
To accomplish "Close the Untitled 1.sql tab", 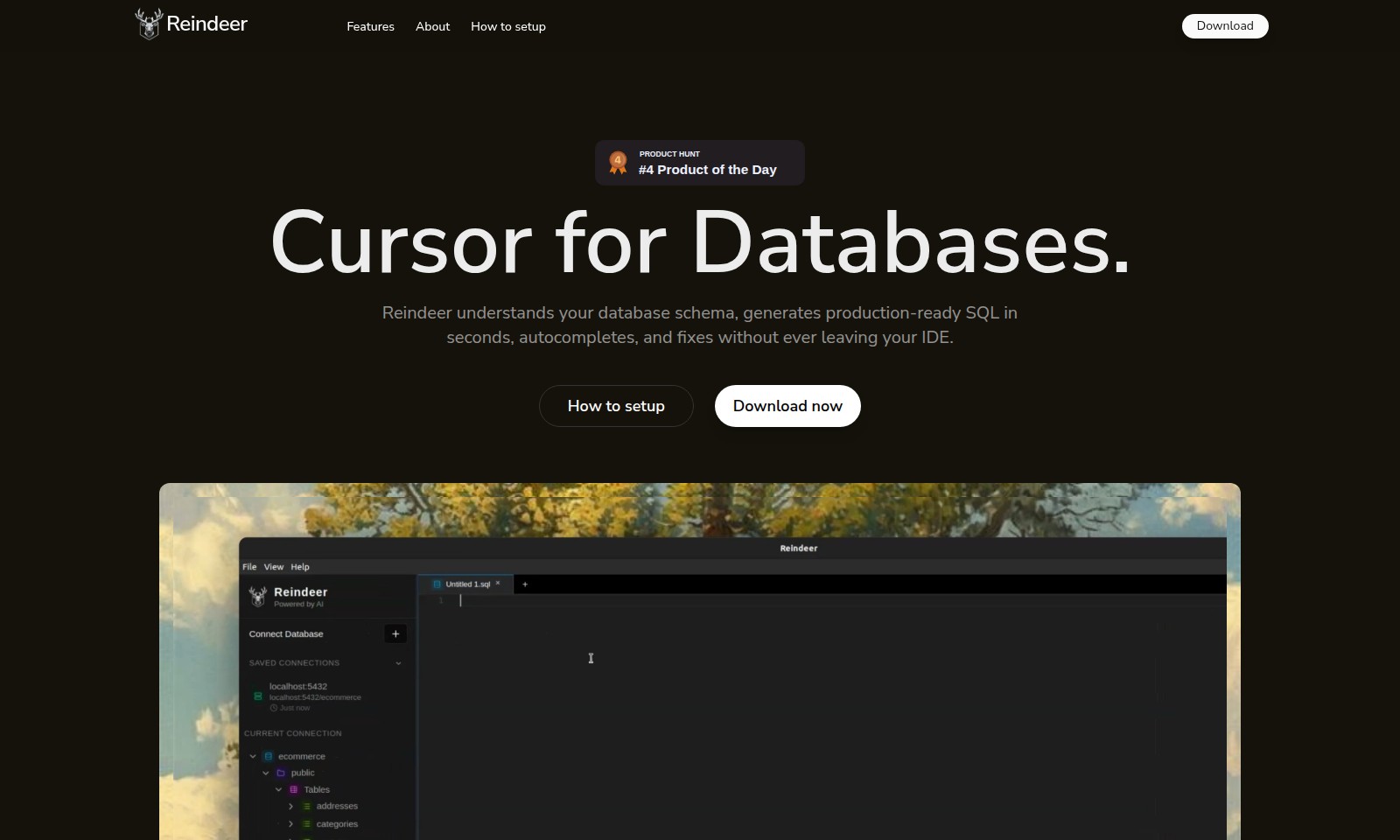I will [x=498, y=584].
